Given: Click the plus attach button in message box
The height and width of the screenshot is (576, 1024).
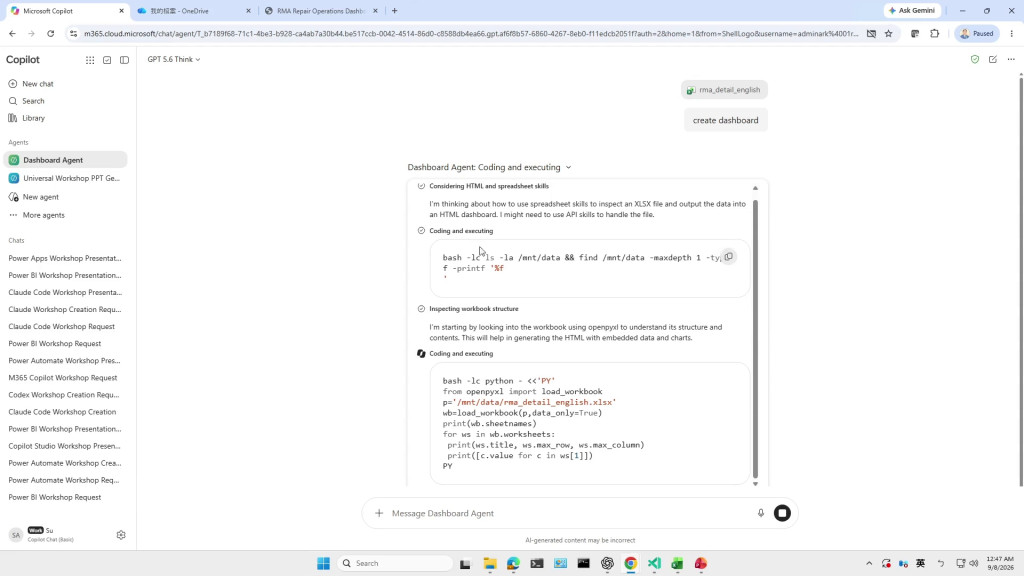Looking at the screenshot, I should (379, 513).
